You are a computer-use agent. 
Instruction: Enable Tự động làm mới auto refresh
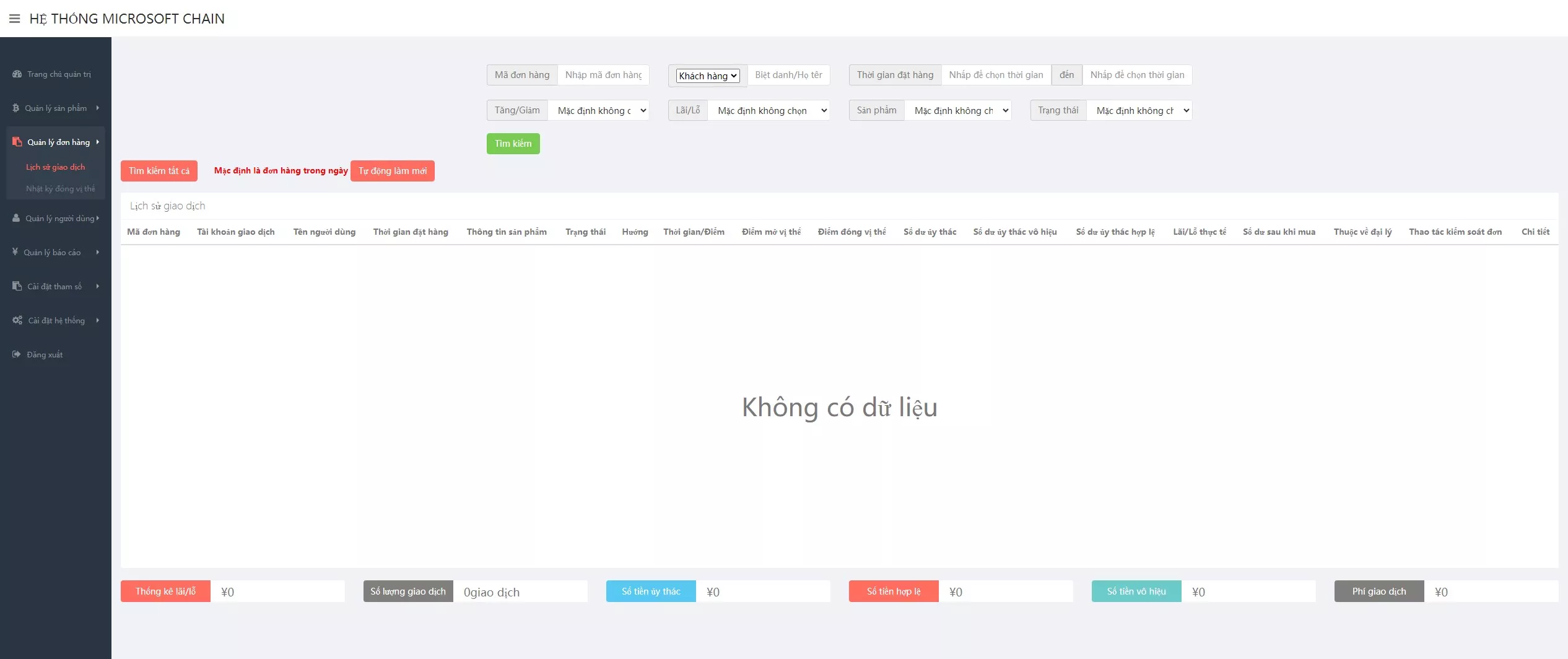(x=393, y=170)
